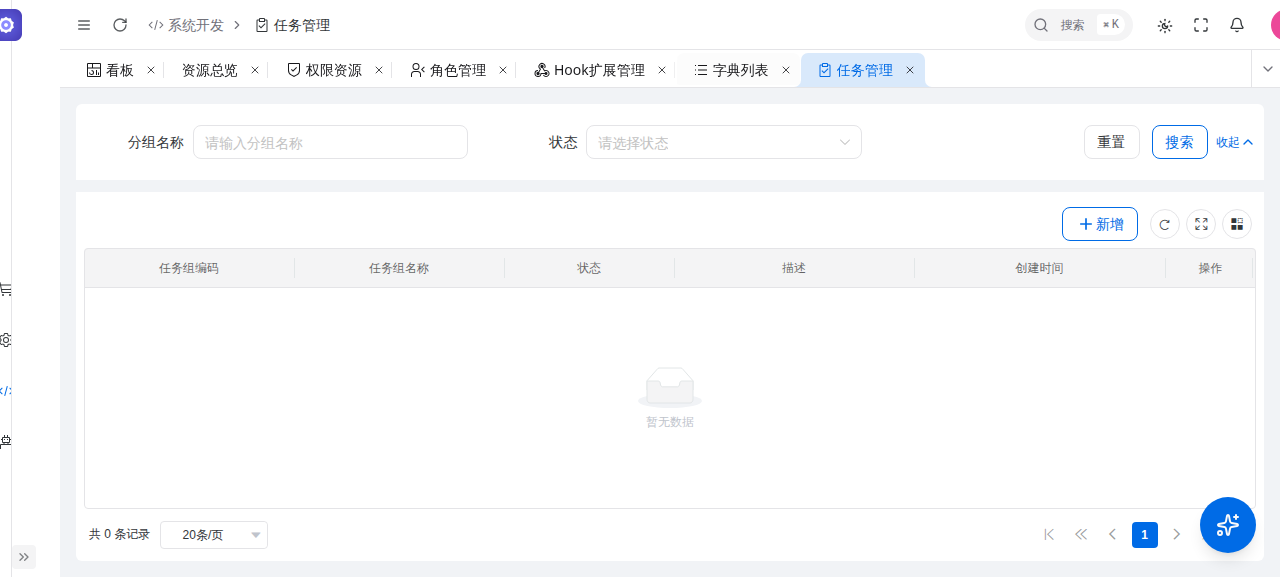Viewport: 1280px width, 577px height.
Task: Select the active 任务管理 tab
Action: [855, 70]
